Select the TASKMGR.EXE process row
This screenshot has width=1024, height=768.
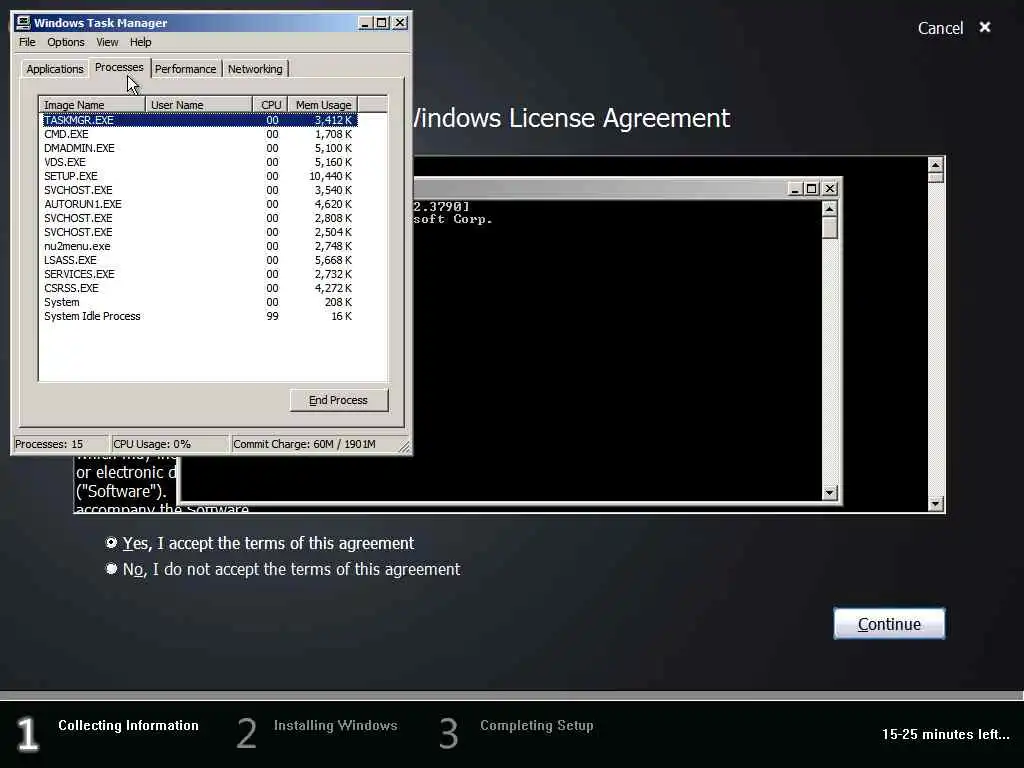pos(199,120)
